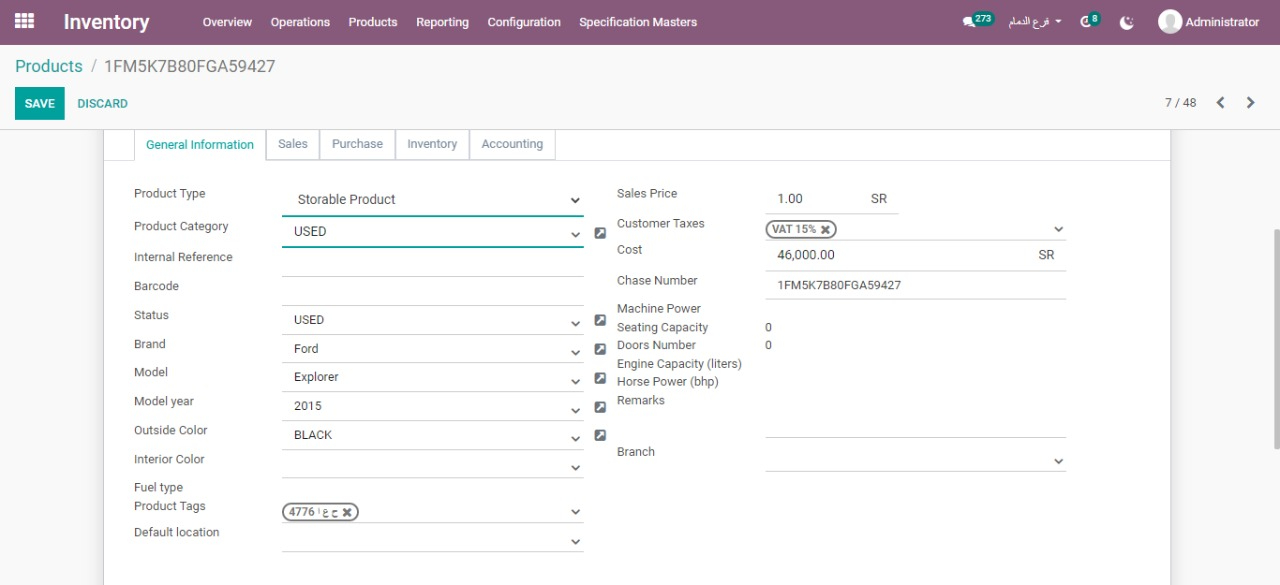The width and height of the screenshot is (1280, 585).
Task: Open external link for Product Category USED
Action: coord(600,233)
